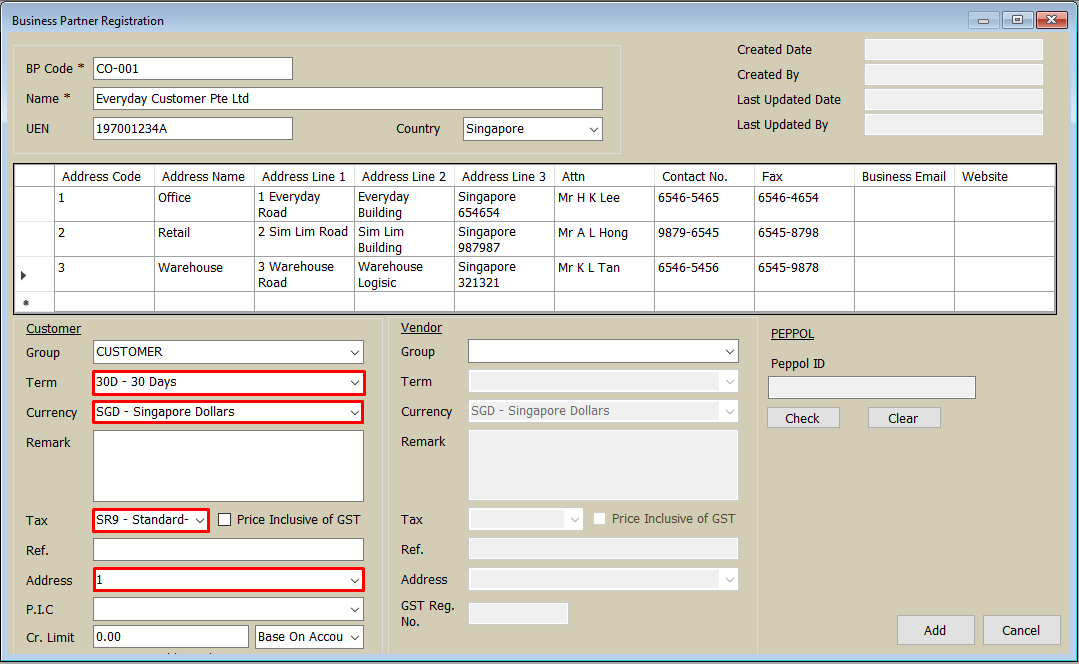Click the Mr K L Tan cell
The height and width of the screenshot is (664, 1079).
click(x=604, y=275)
